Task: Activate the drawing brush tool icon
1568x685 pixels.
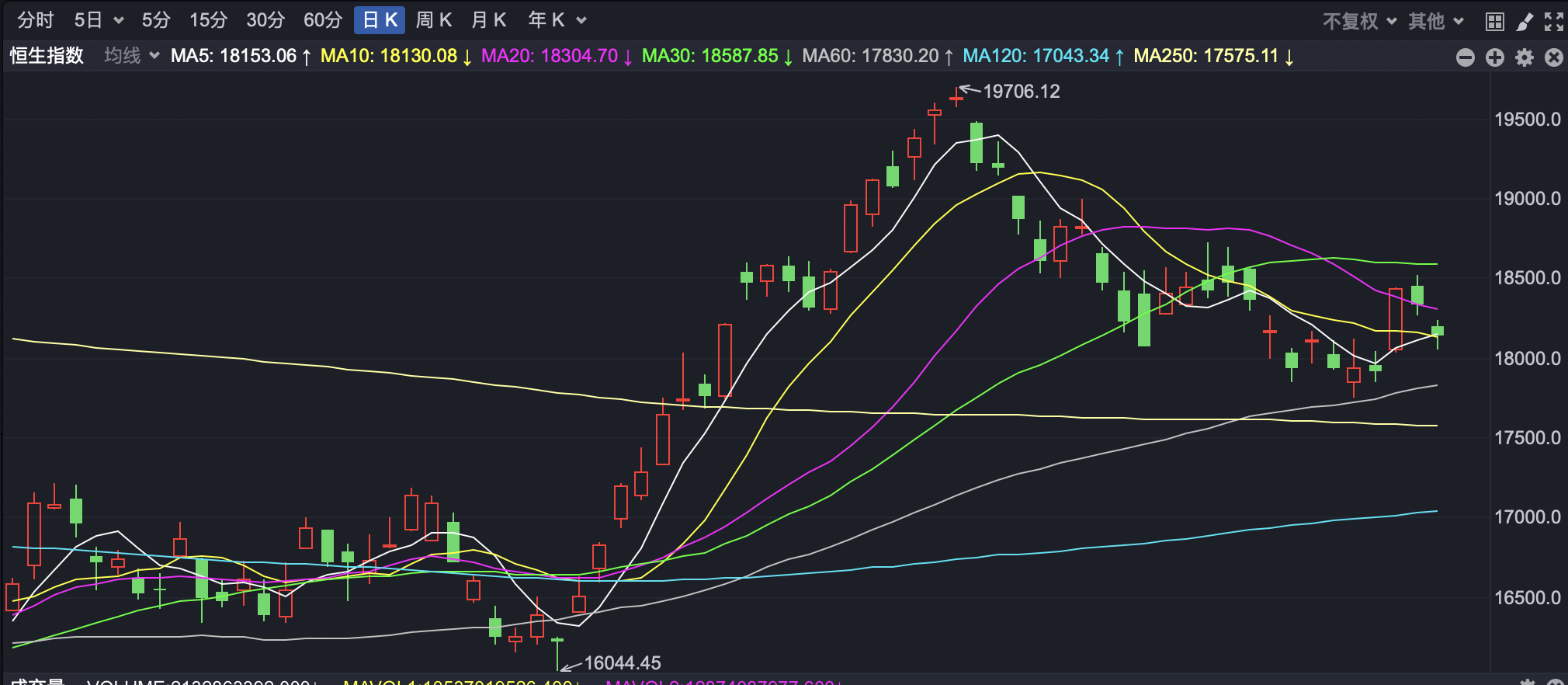Action: coord(1525,22)
